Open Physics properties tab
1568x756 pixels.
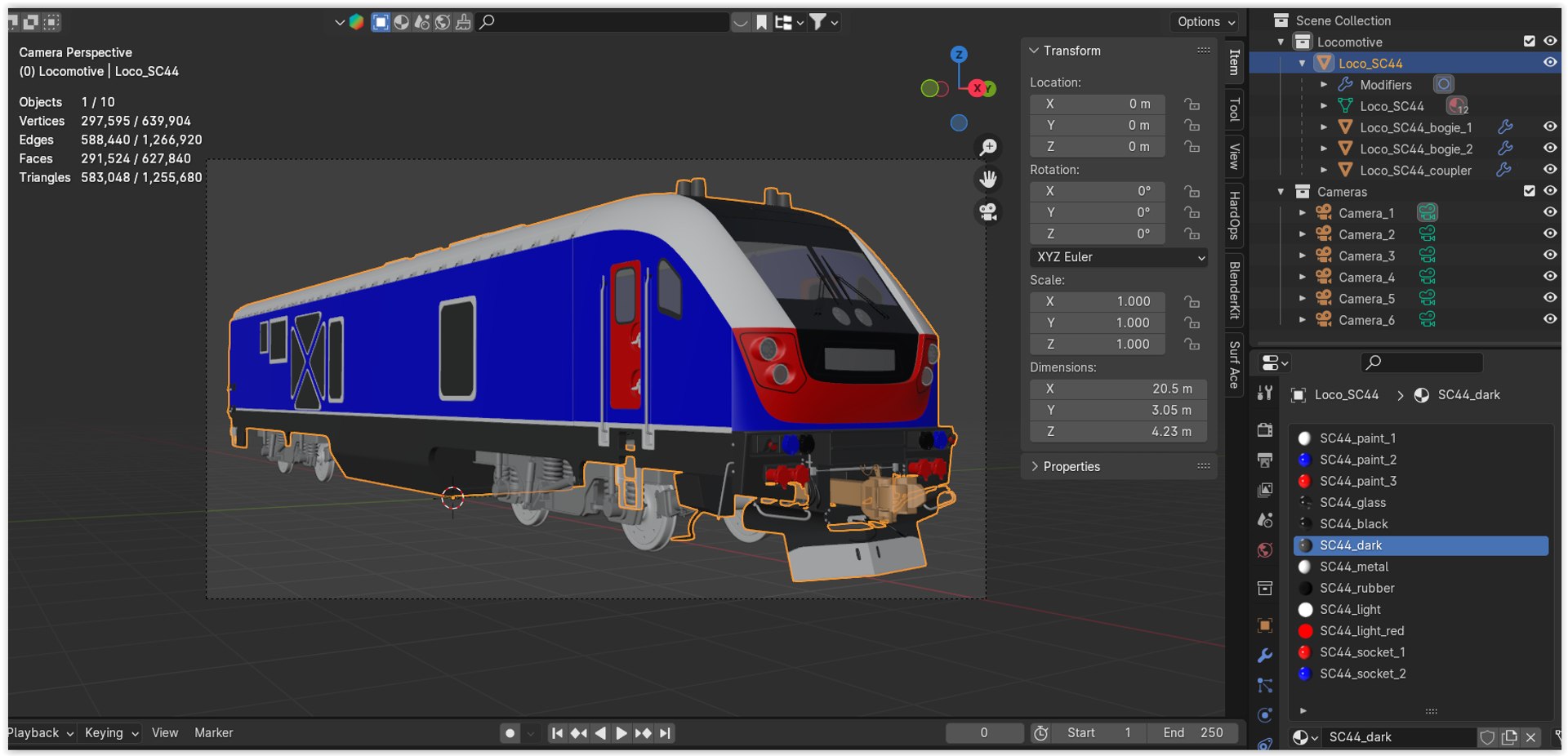point(1265,715)
